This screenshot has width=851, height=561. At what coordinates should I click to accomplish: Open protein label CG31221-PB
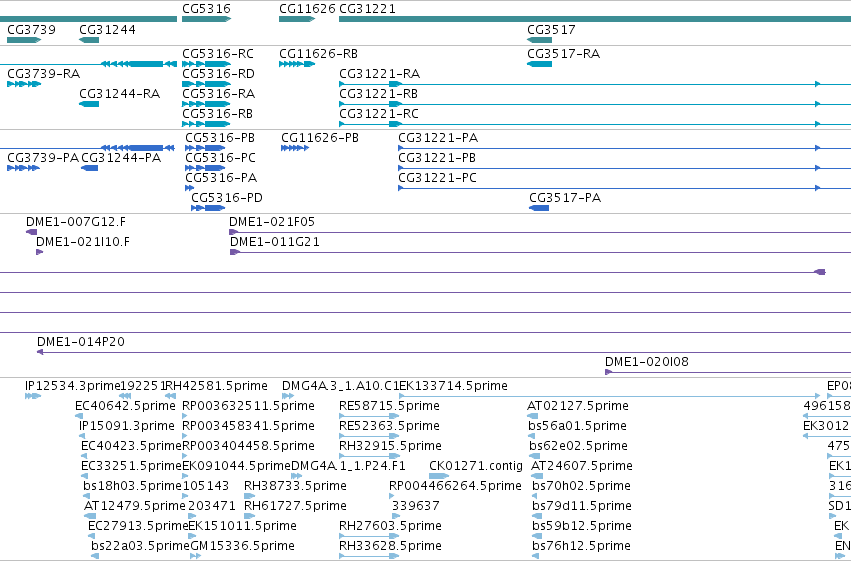tap(437, 158)
